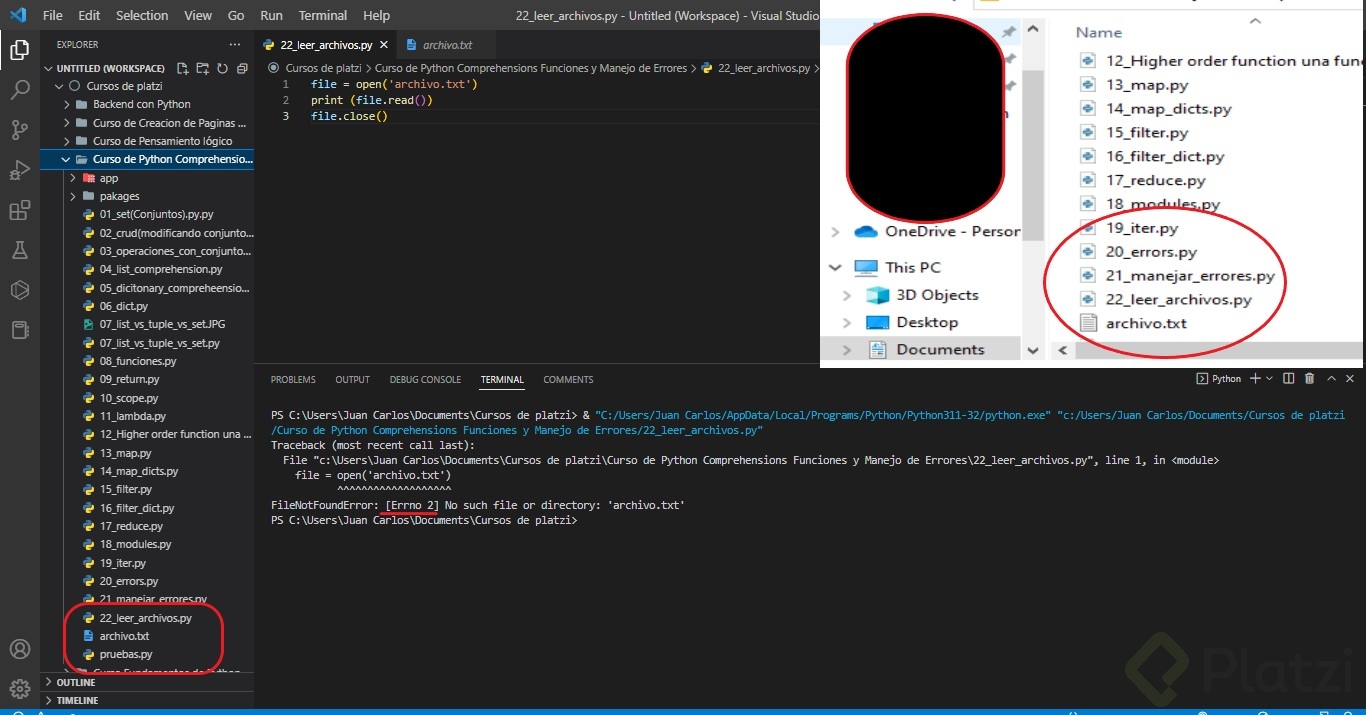Image resolution: width=1366 pixels, height=715 pixels.
Task: Create a new terminal with plus icon
Action: 1256,379
